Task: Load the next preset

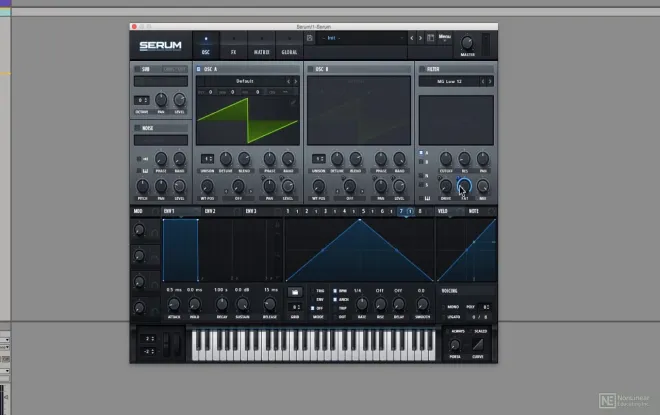Action: pos(420,38)
